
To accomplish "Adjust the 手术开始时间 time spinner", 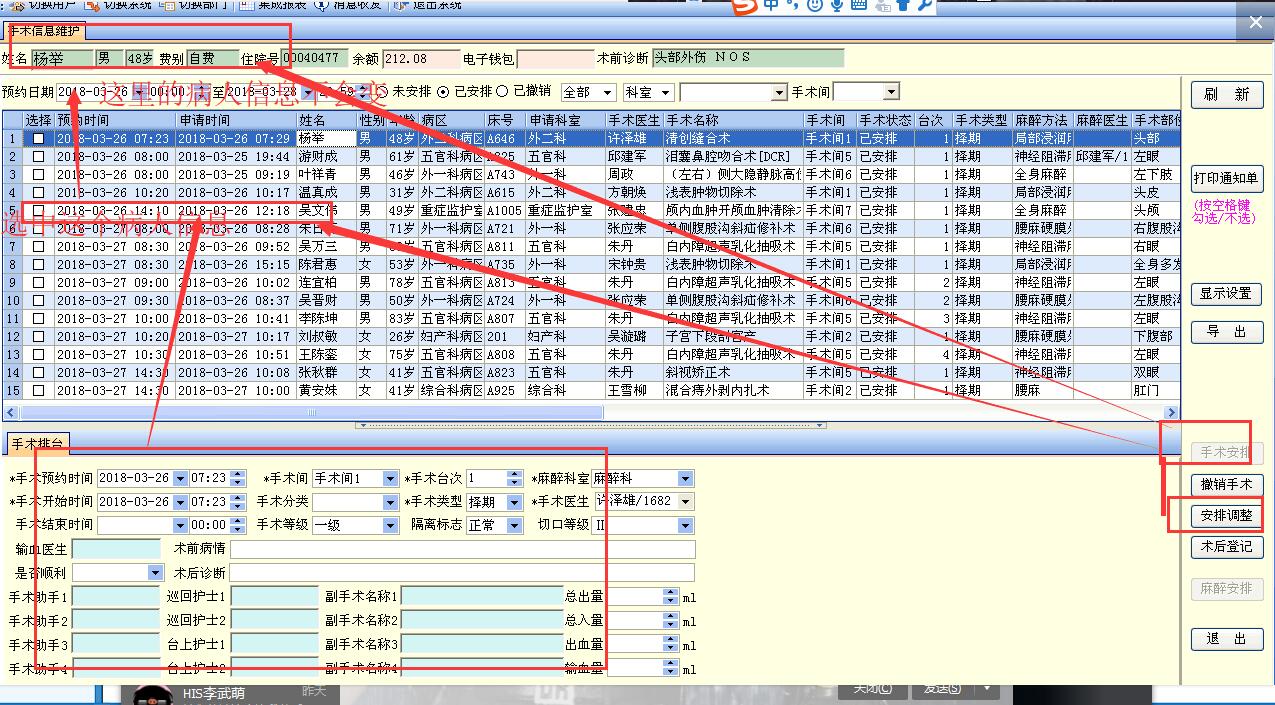I will pos(237,501).
